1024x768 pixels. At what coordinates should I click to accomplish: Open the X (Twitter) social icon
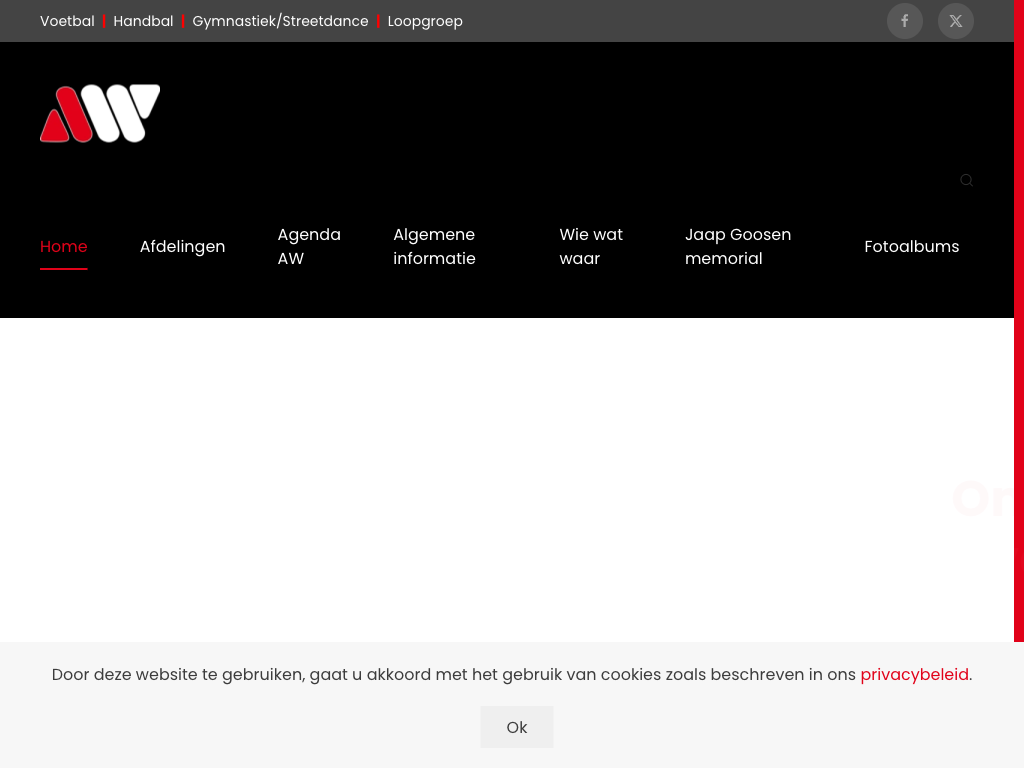(955, 21)
